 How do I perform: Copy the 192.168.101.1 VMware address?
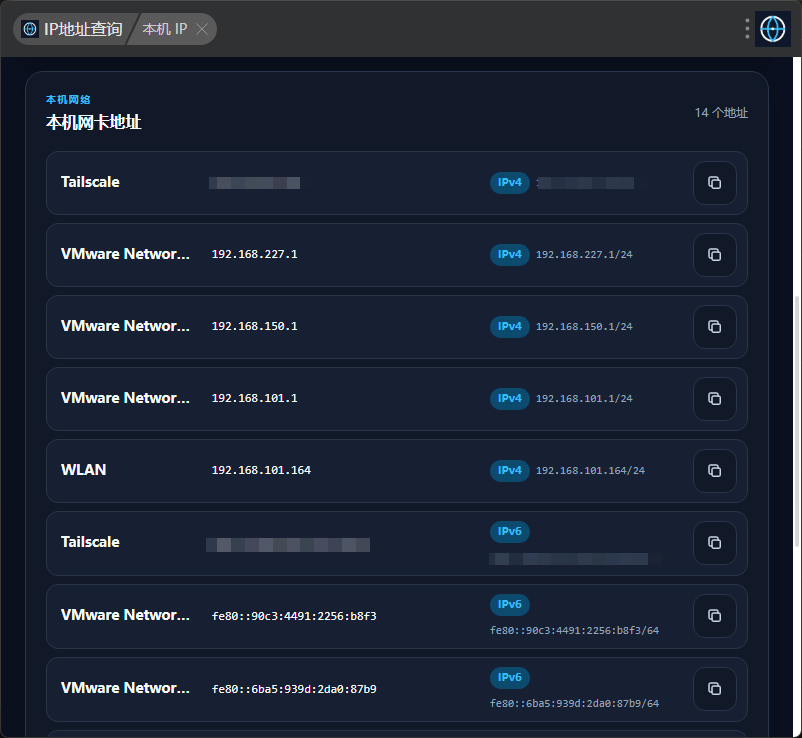pyautogui.click(x=715, y=399)
